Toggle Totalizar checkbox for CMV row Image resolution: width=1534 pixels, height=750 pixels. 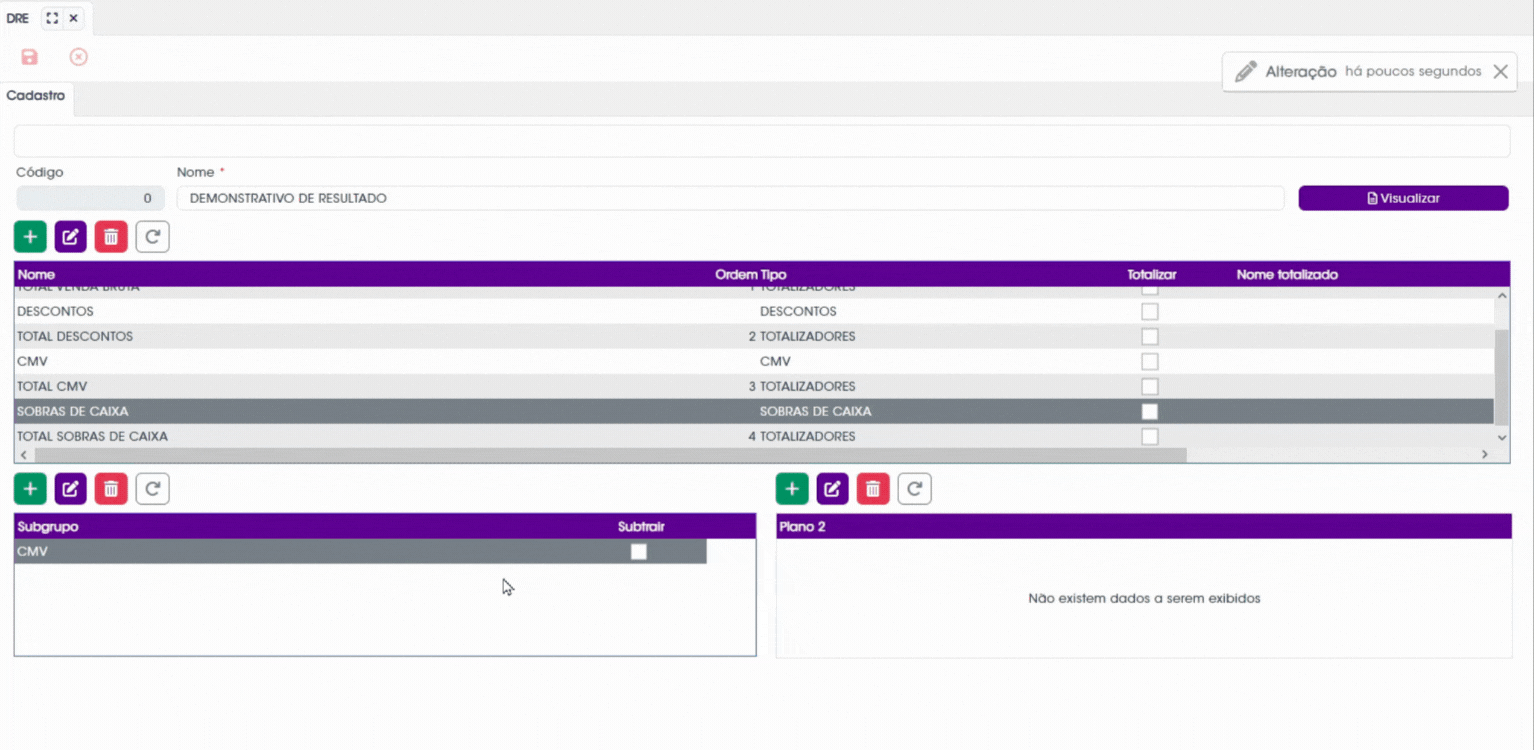[x=1150, y=361]
